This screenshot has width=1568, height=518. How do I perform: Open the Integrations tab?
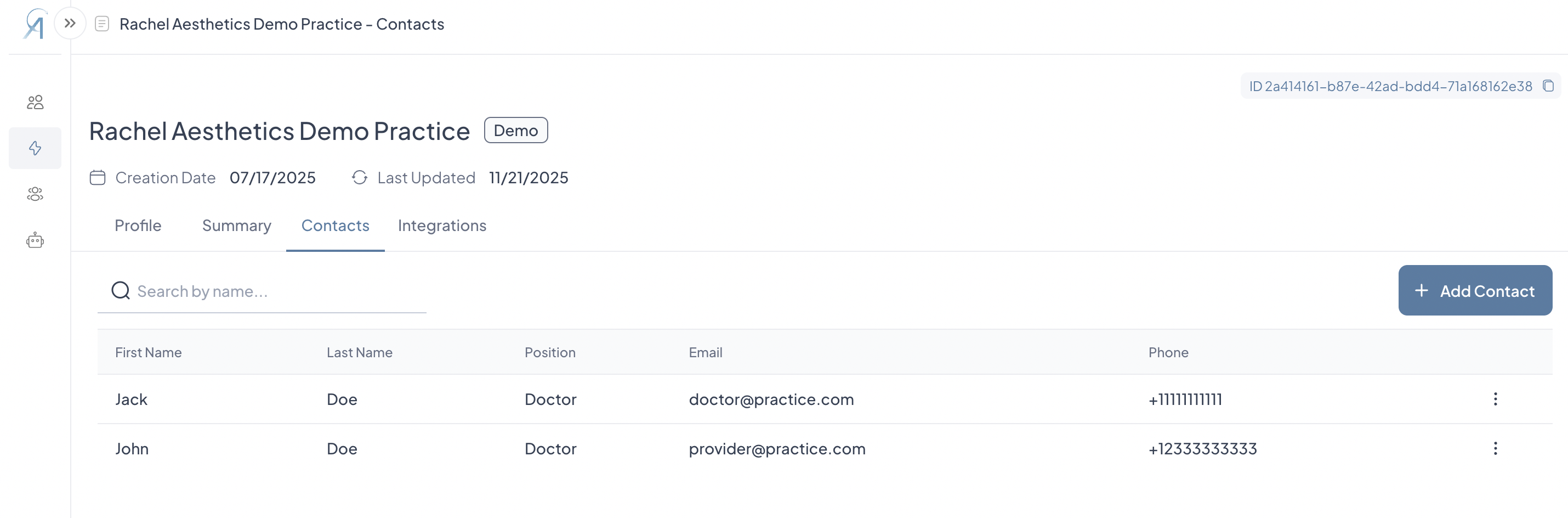tap(442, 226)
